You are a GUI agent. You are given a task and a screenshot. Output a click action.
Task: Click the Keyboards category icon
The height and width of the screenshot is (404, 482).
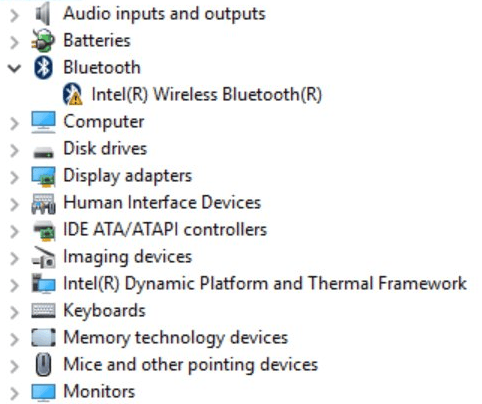pyautogui.click(x=43, y=310)
